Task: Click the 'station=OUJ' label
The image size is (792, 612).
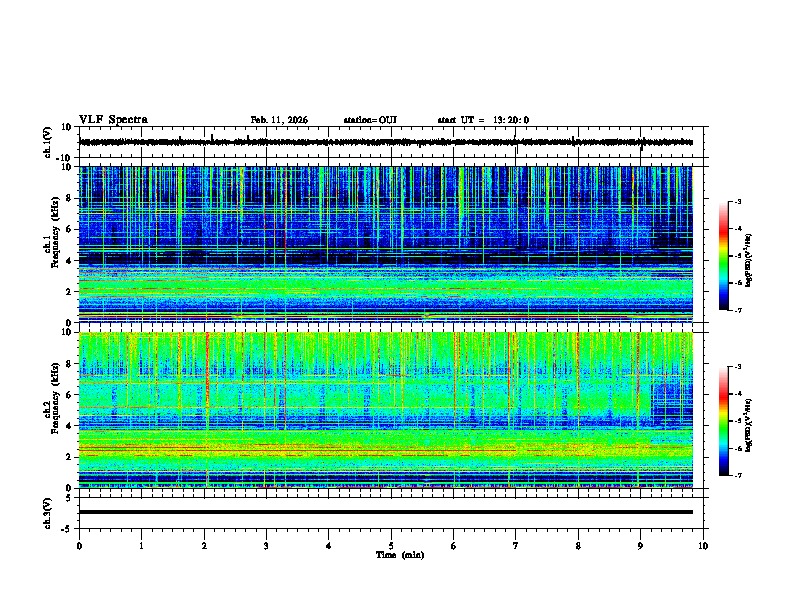Action: (x=370, y=120)
